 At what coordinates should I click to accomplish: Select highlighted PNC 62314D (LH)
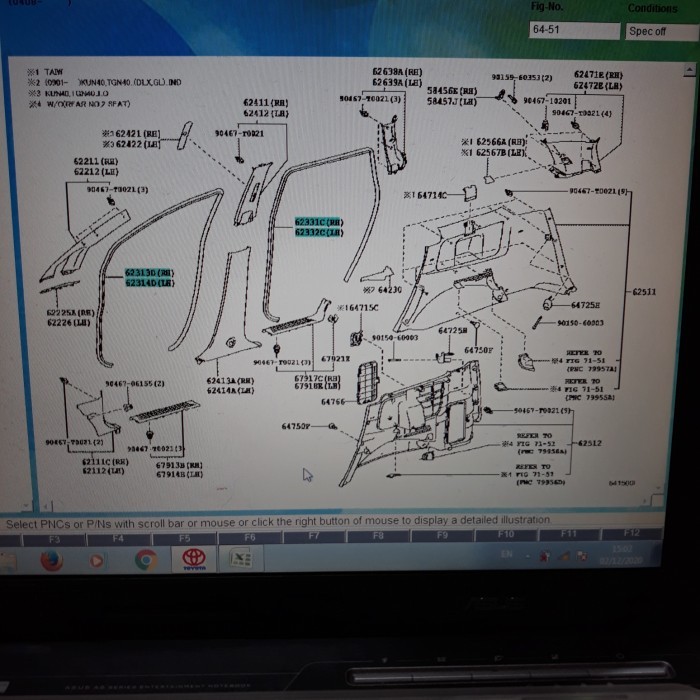click(150, 283)
